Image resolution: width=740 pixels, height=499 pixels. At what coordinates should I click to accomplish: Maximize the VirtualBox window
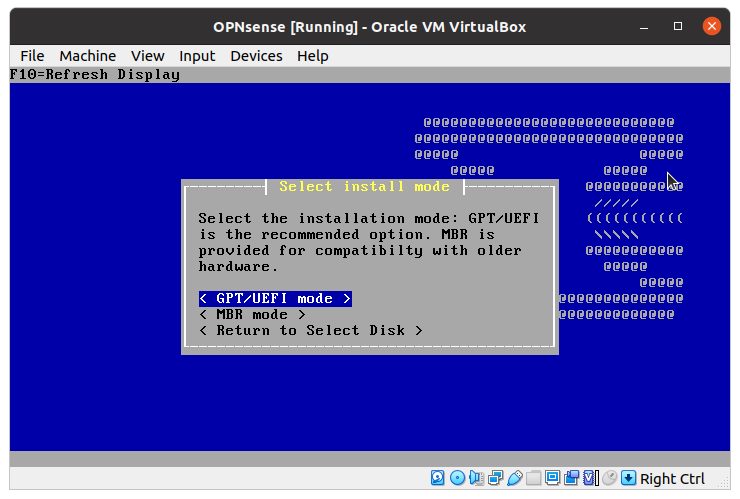tap(678, 26)
